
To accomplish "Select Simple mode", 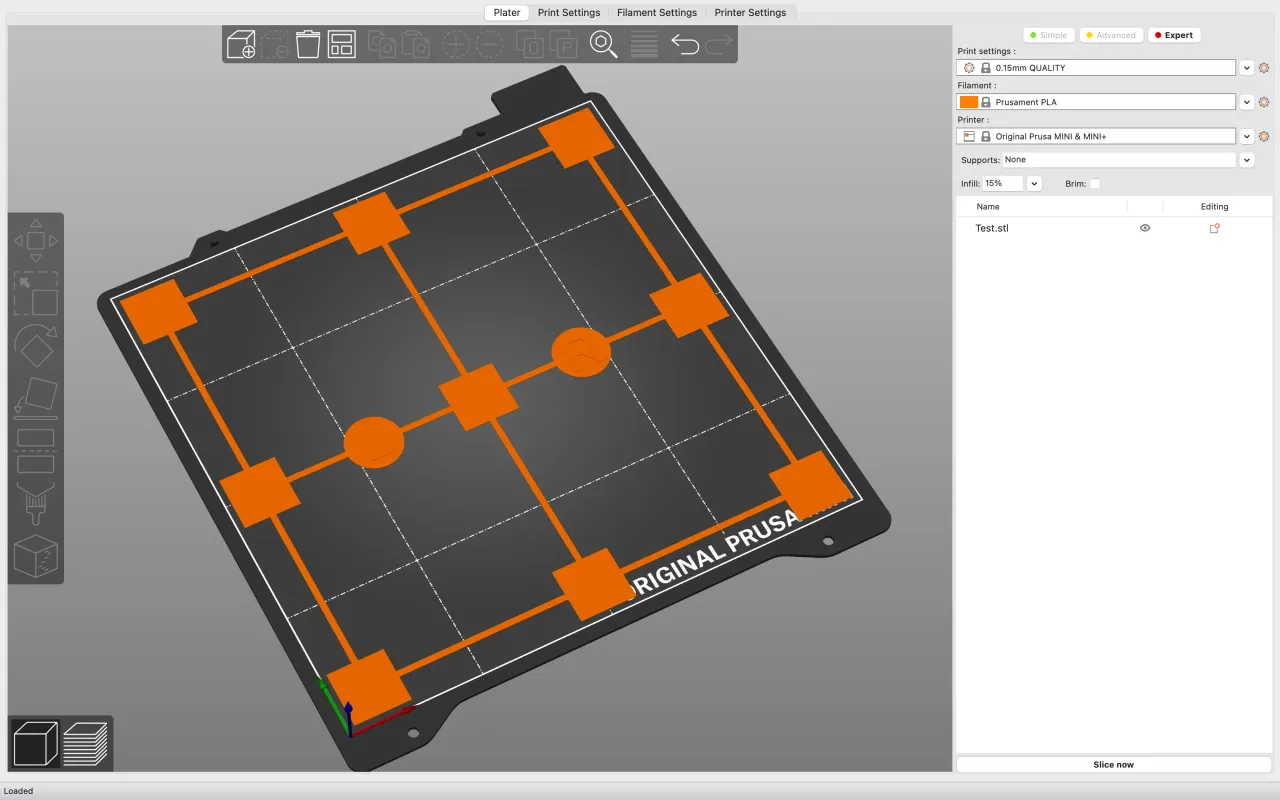I will 1047,35.
